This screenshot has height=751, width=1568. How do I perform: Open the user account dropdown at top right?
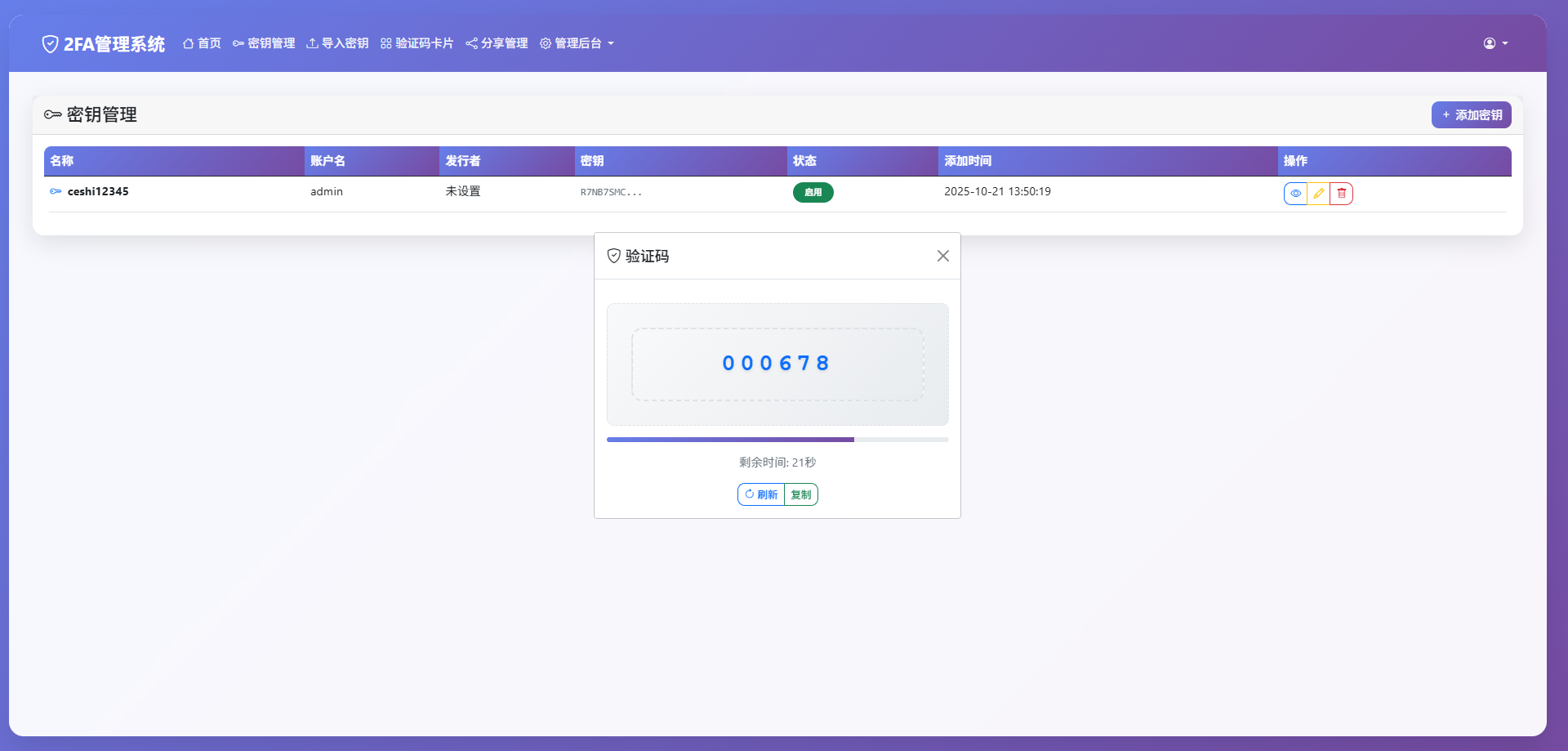pyautogui.click(x=1495, y=43)
